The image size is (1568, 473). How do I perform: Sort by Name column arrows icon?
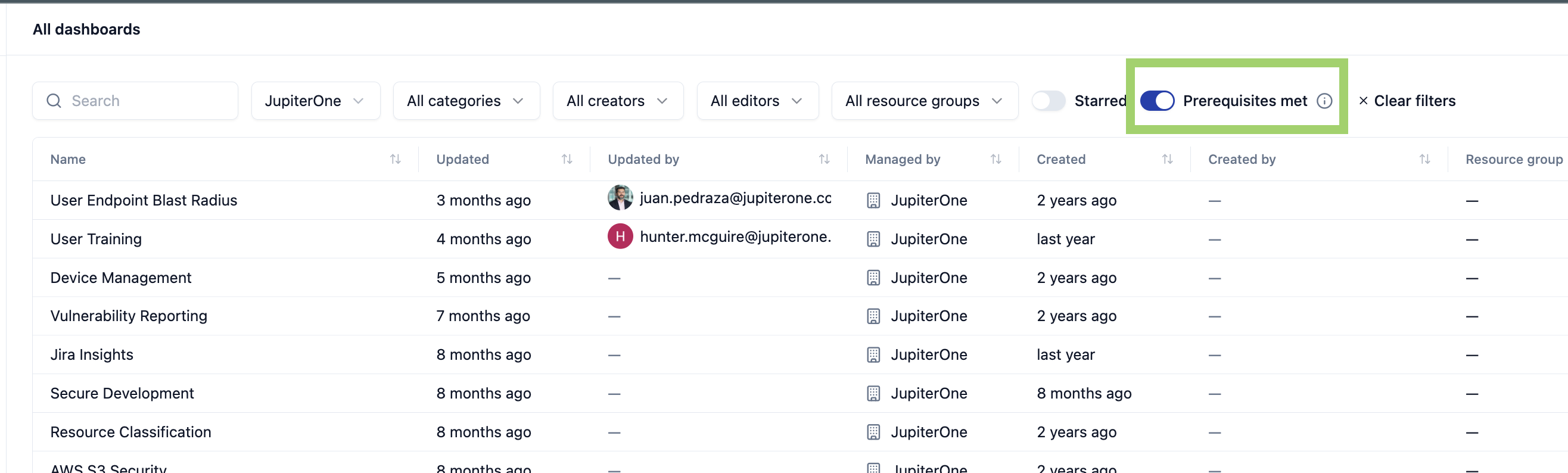396,160
